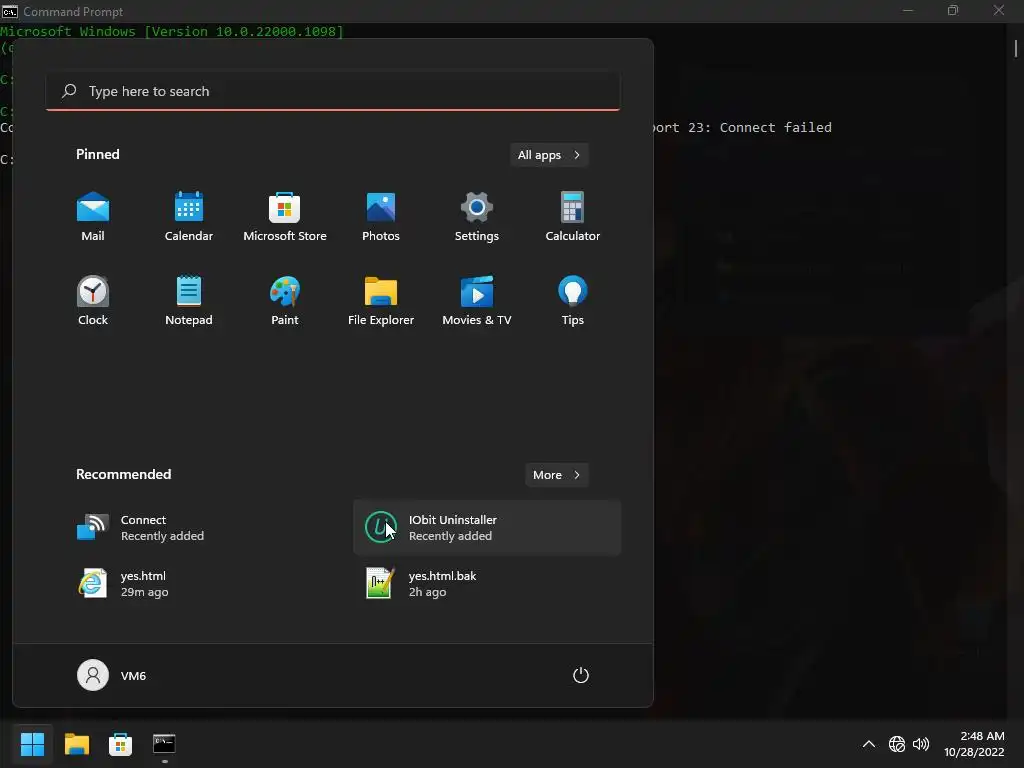Open Settings from pinned apps
The image size is (1024, 768).
click(477, 217)
